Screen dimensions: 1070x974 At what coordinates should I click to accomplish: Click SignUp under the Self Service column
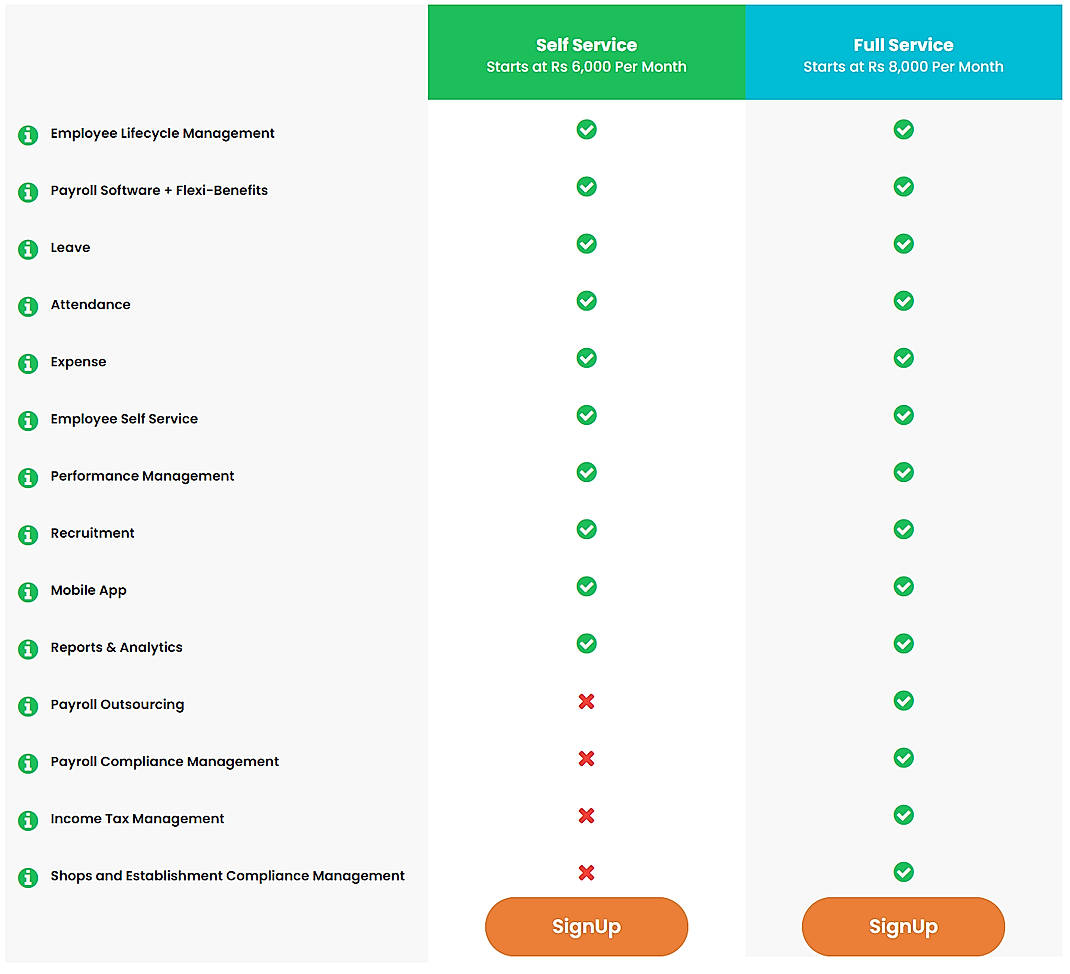pos(586,926)
